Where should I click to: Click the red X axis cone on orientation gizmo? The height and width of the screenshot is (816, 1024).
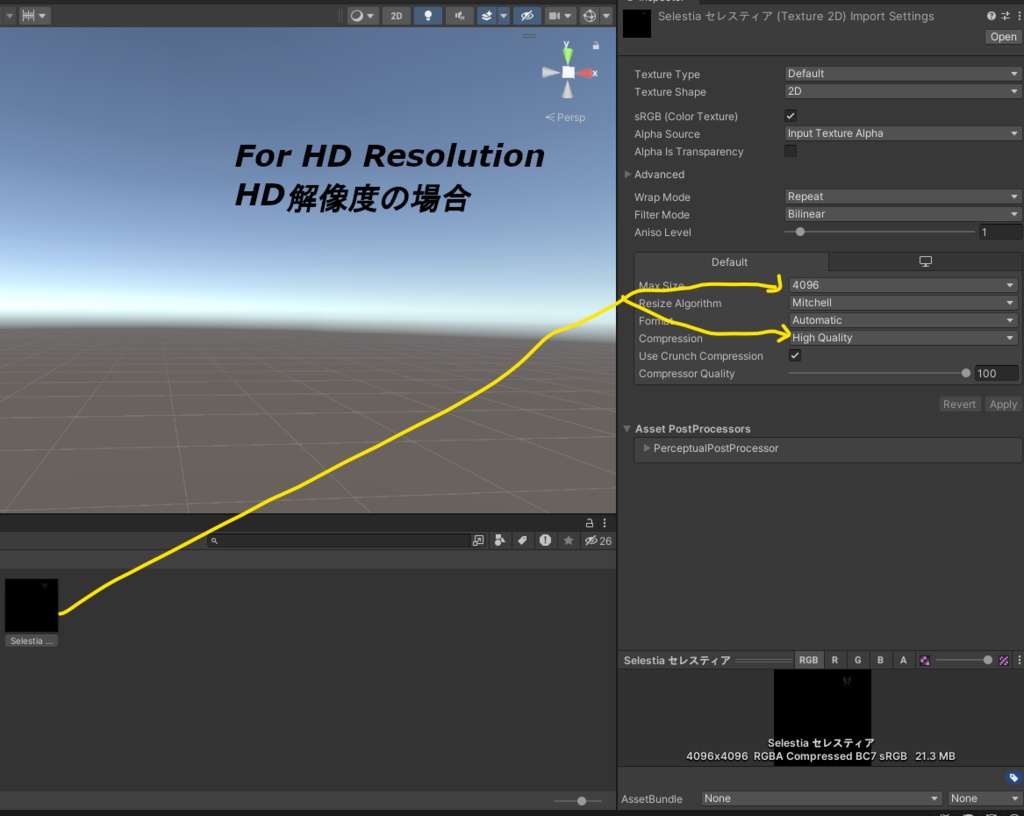pos(586,73)
